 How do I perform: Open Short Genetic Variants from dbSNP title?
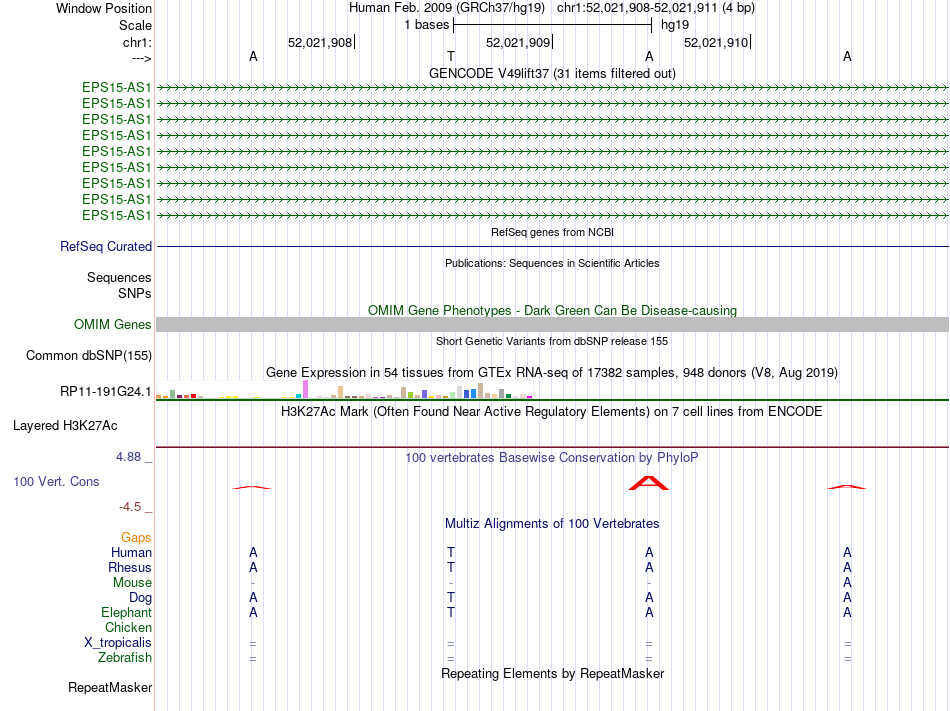[552, 341]
